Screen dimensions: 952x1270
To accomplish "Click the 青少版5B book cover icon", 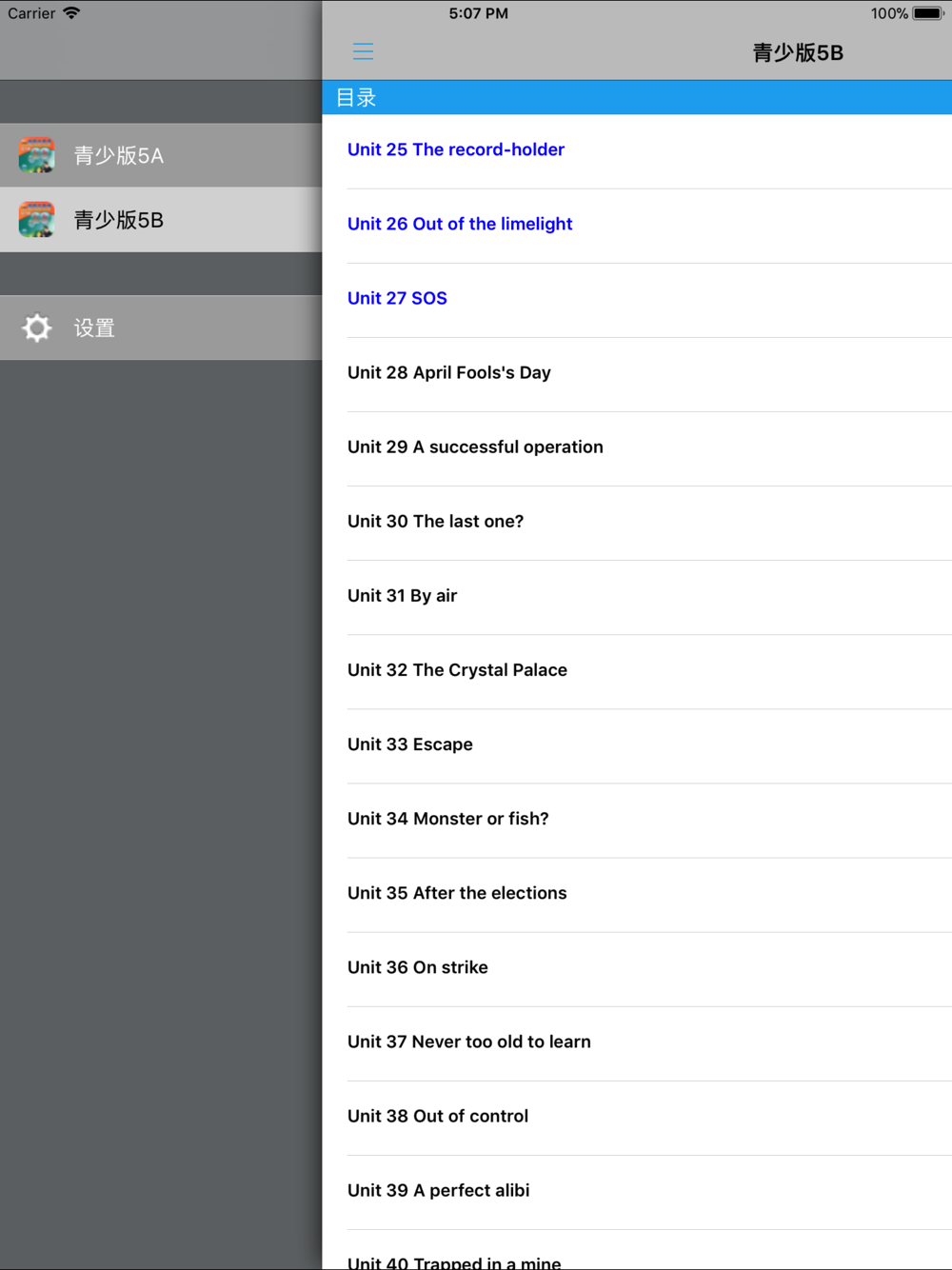I will (x=37, y=220).
